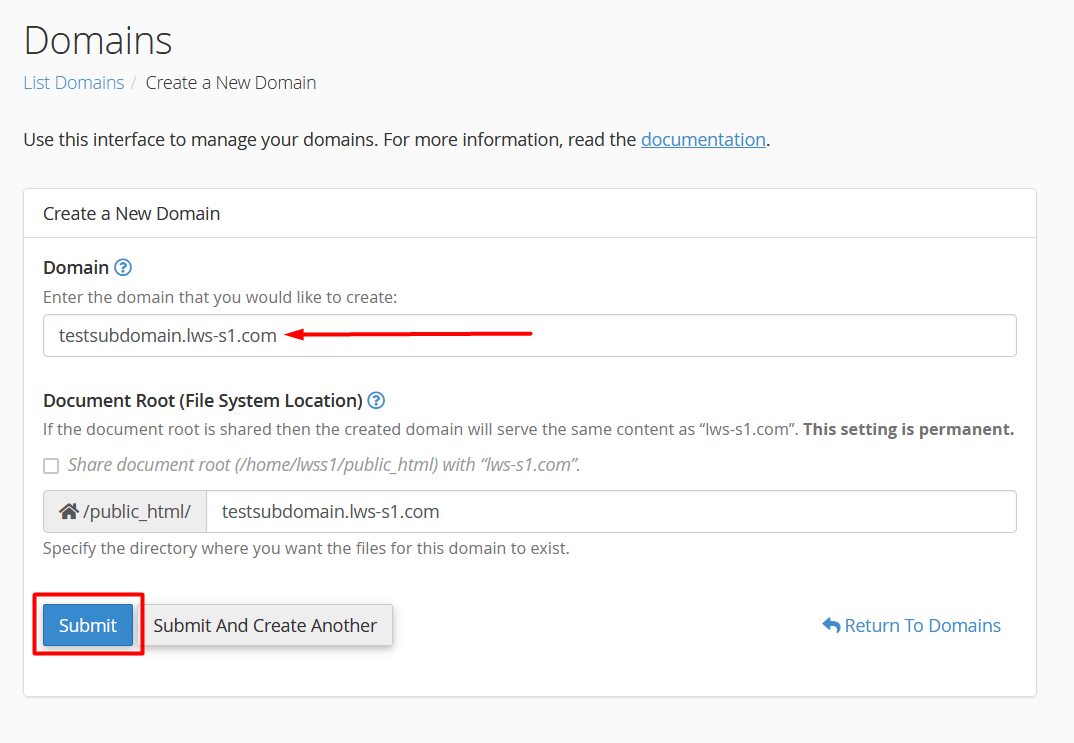Click the arrow icon beside Return To Domains
Viewport: 1074px width, 743px height.
coord(831,625)
